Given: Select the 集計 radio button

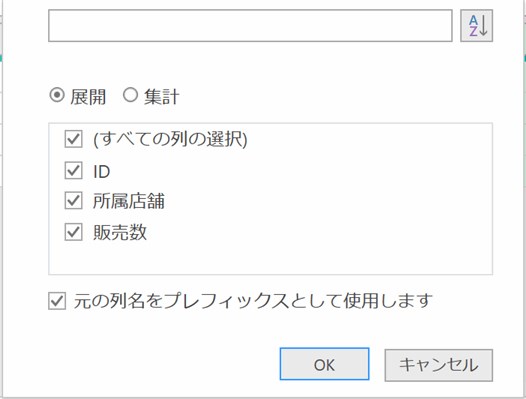Looking at the screenshot, I should pos(130,95).
